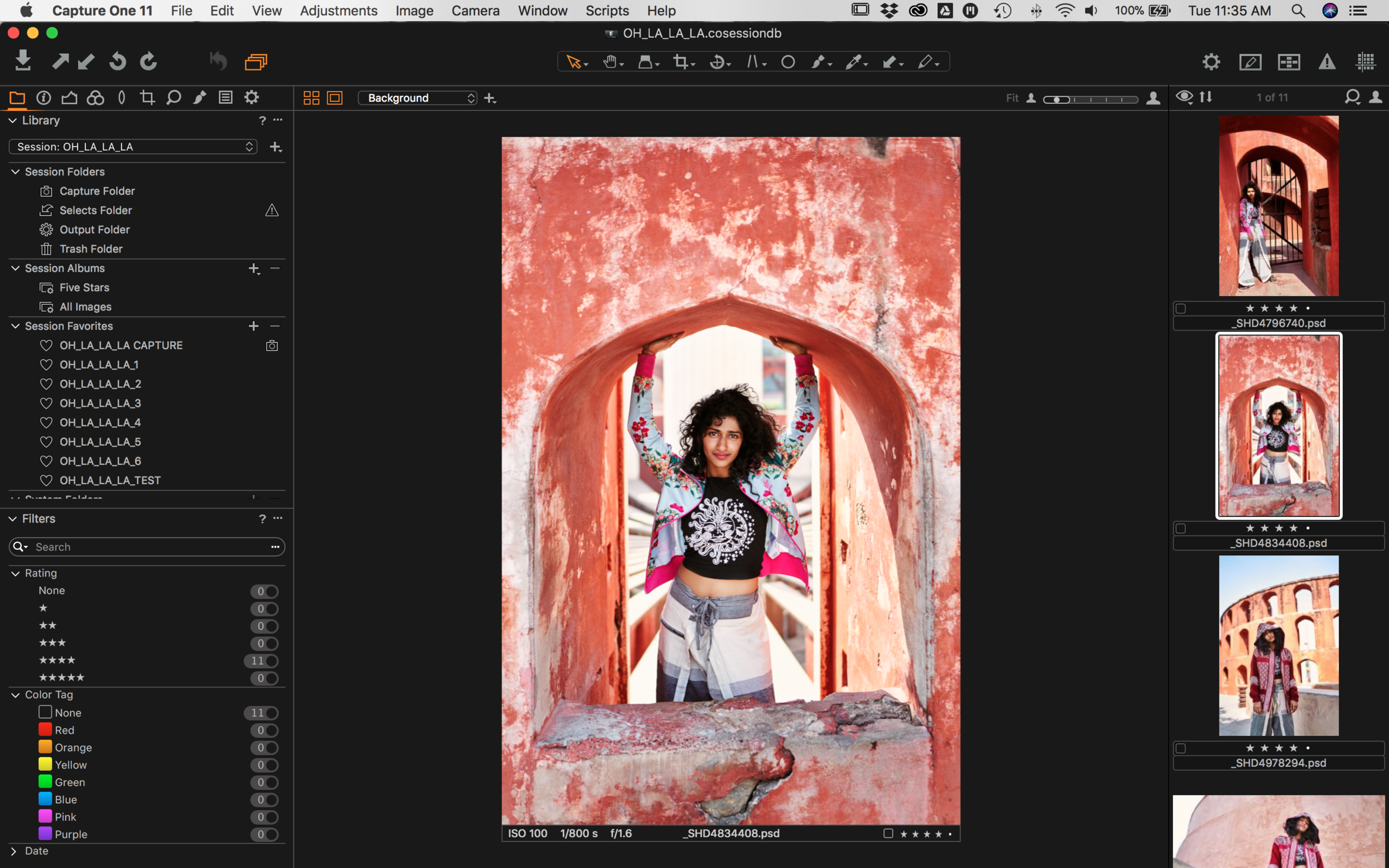
Task: Click the Capture arrow icon in toolbar
Action: pos(61,61)
